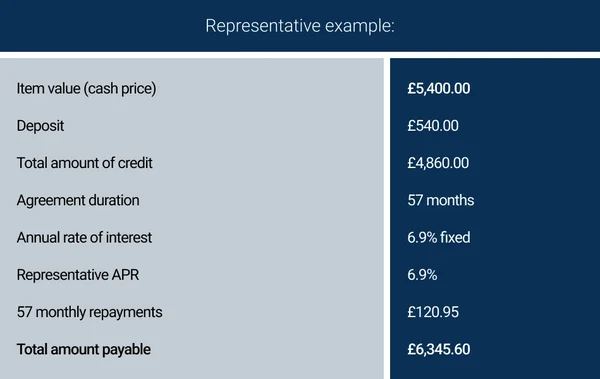Viewport: 600px width, 379px height.
Task: Click the £540.00 deposit amount
Action: 433,126
